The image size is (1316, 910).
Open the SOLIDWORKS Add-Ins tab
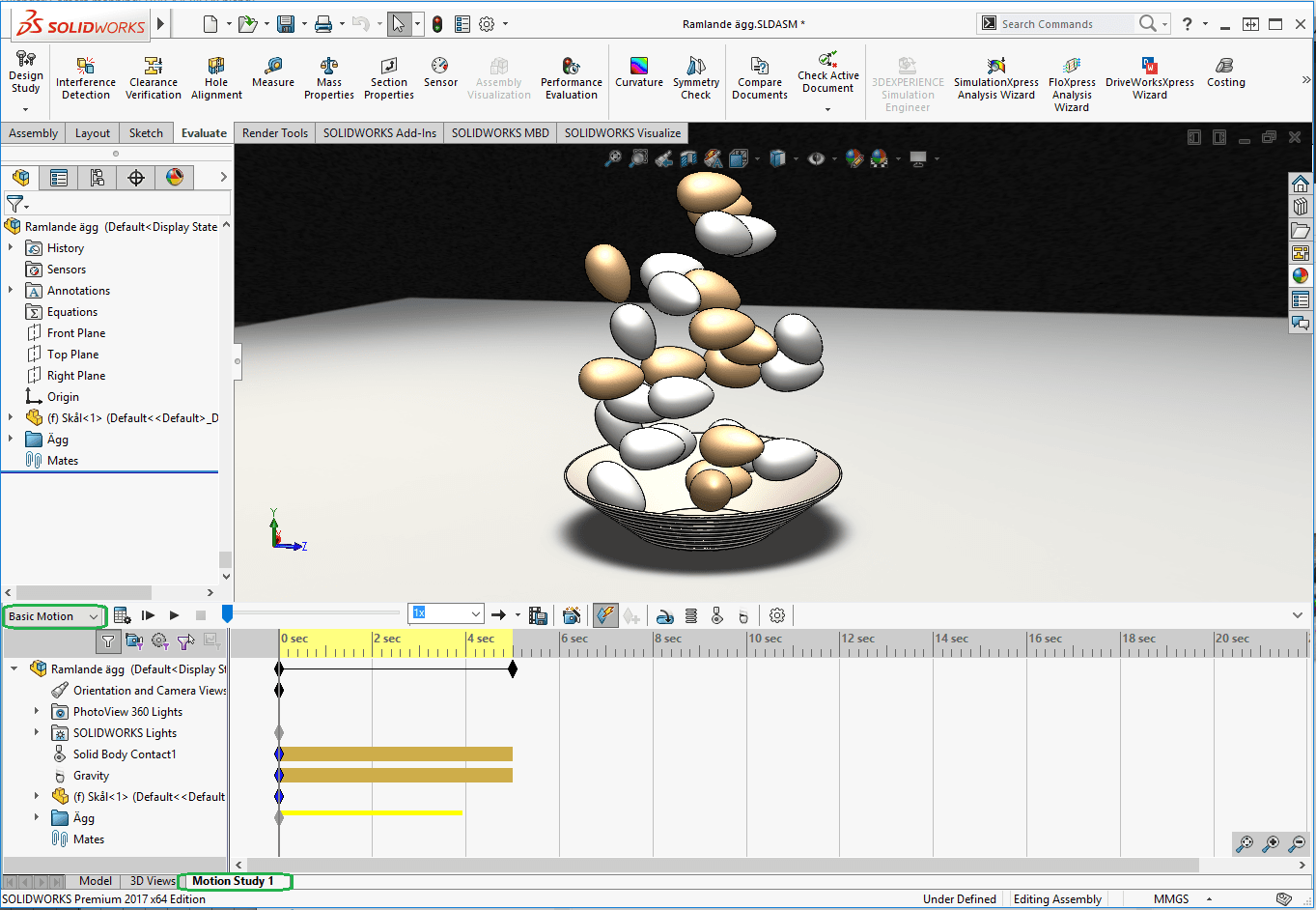click(x=379, y=133)
